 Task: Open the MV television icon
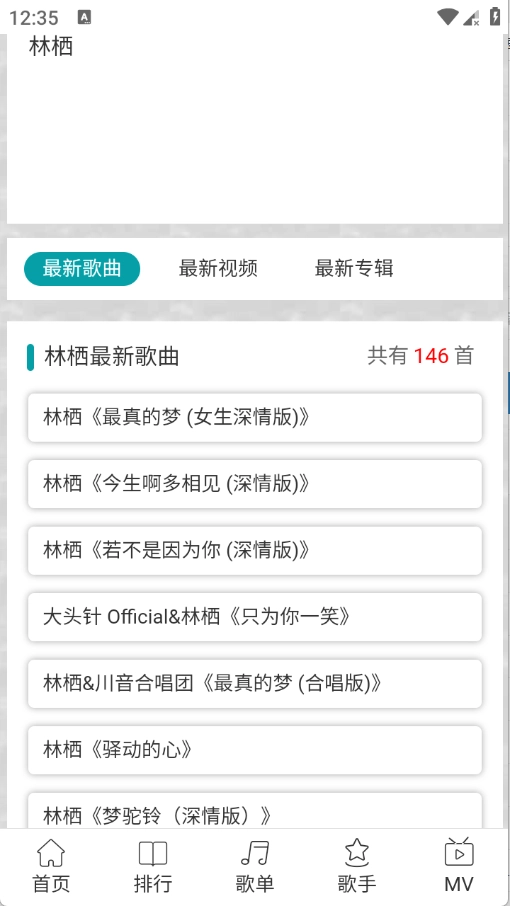(x=459, y=852)
